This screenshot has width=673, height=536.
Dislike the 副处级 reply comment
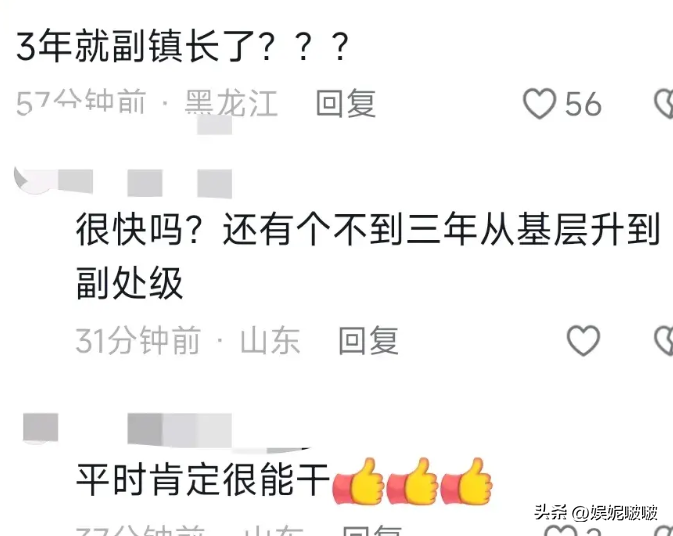pos(664,340)
